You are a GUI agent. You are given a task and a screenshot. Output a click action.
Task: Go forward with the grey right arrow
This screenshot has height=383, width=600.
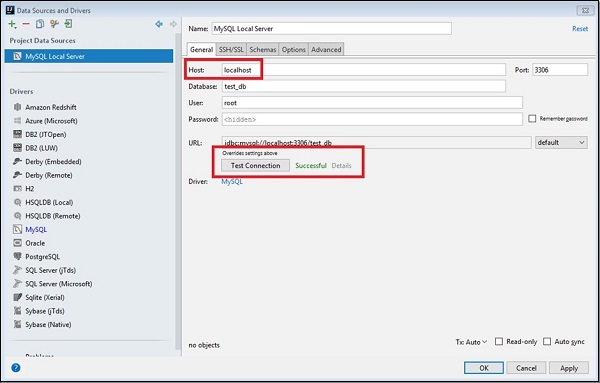click(x=173, y=24)
